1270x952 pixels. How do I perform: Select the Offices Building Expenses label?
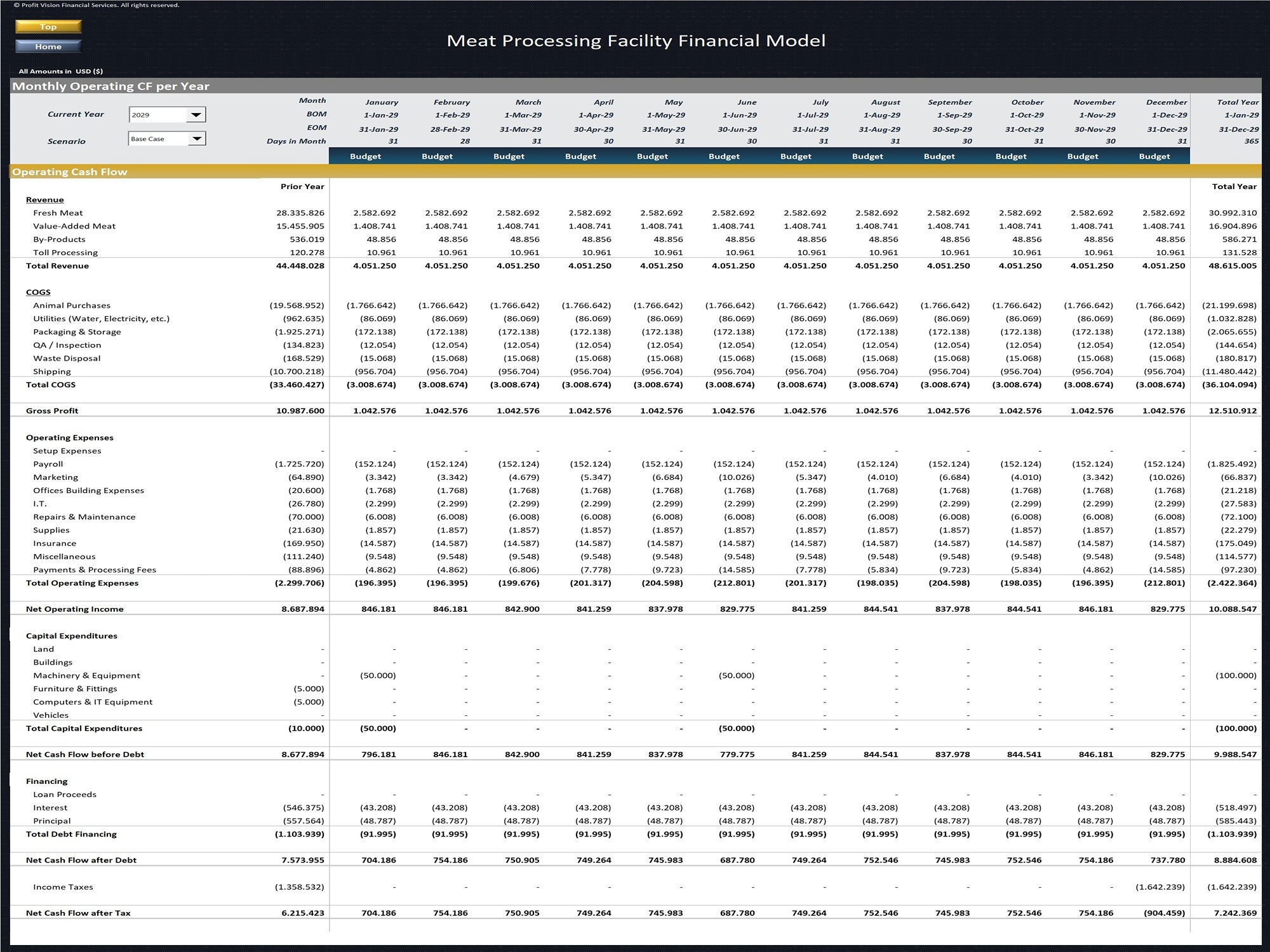coord(88,491)
